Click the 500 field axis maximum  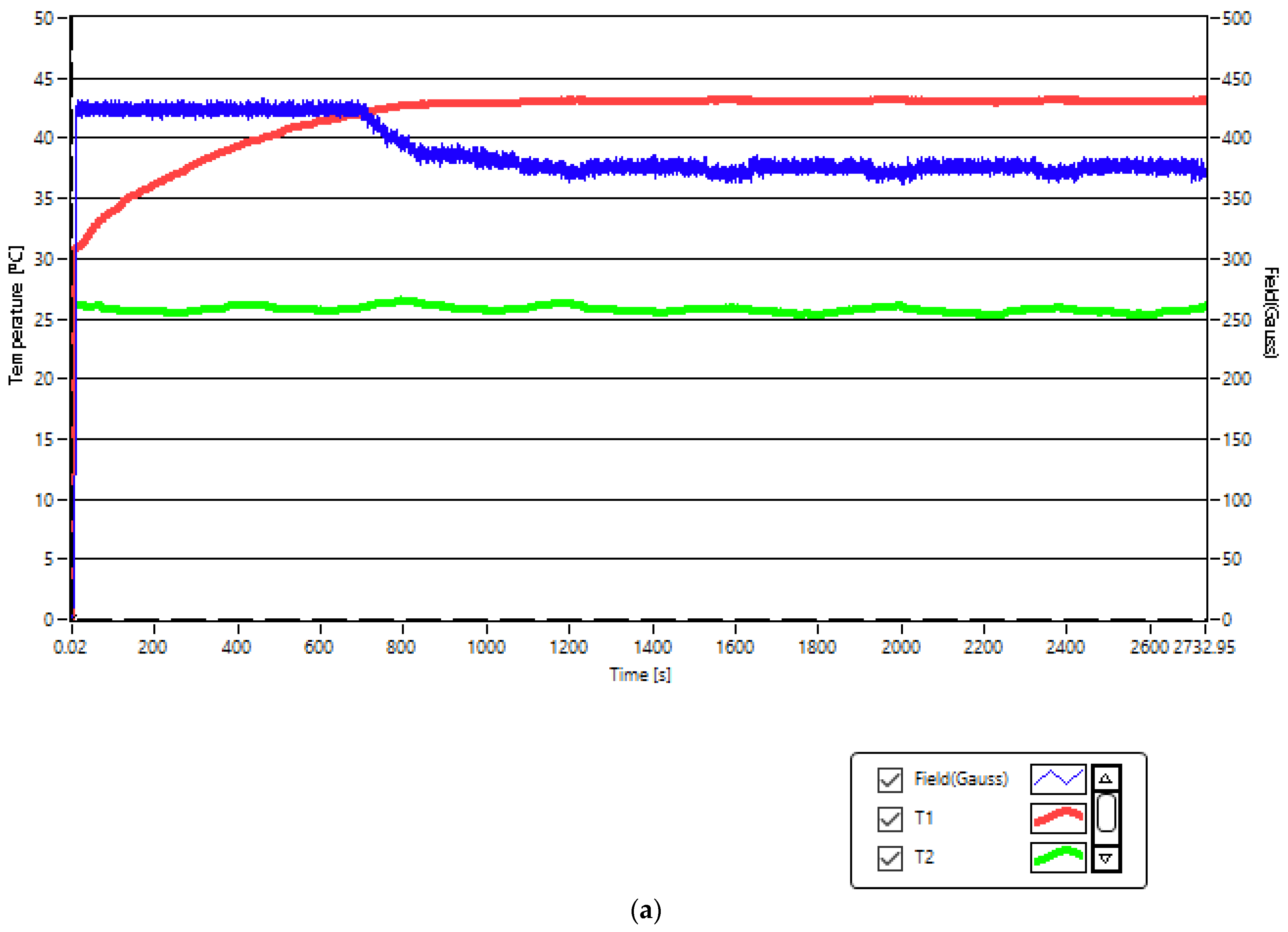pyautogui.click(x=1236, y=18)
